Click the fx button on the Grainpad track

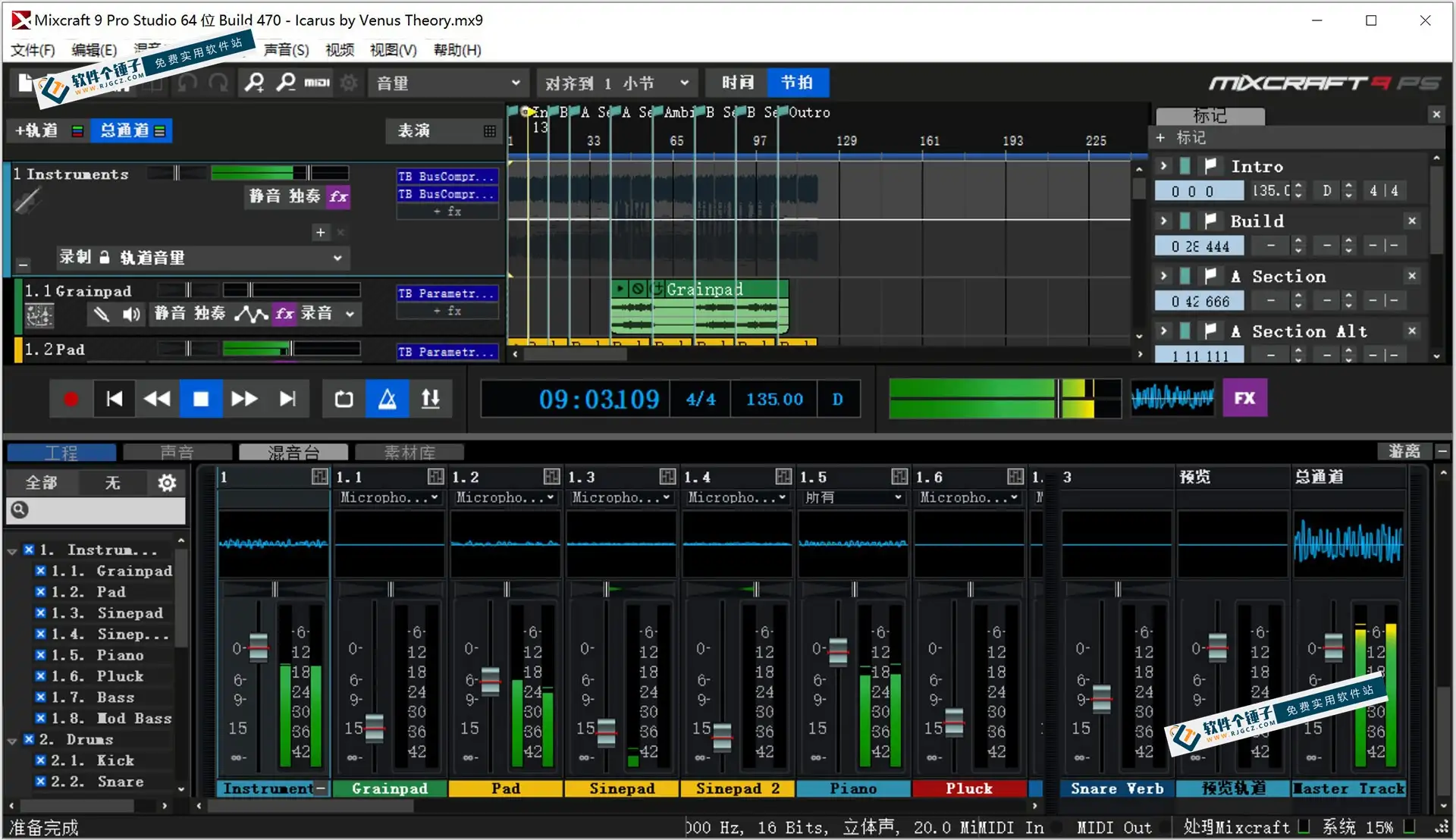point(284,314)
